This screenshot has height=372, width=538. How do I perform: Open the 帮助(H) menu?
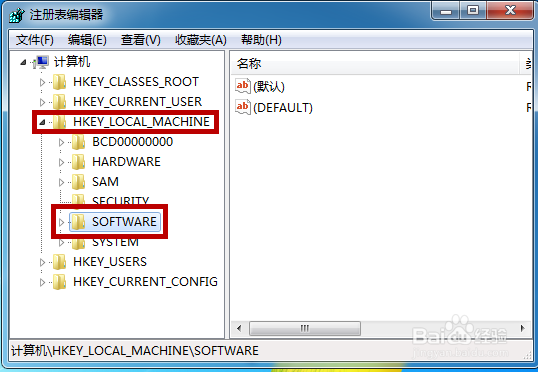(261, 40)
